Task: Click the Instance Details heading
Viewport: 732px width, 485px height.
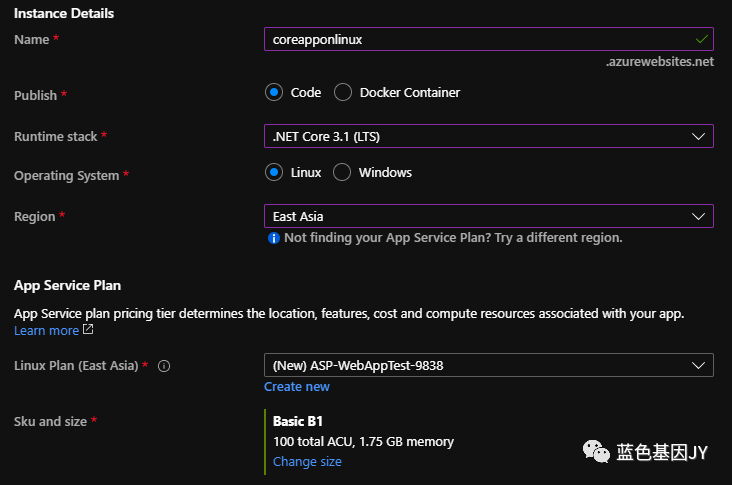Action: coord(64,13)
